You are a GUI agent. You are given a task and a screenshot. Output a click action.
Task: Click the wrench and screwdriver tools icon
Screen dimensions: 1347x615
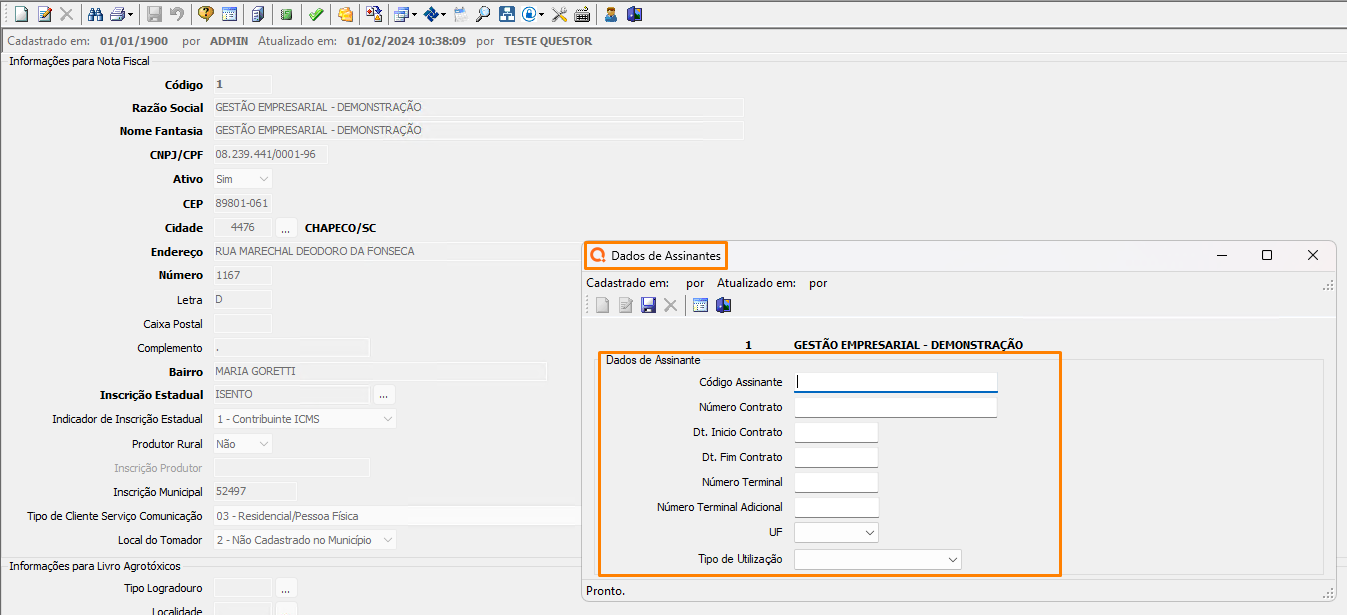click(559, 14)
